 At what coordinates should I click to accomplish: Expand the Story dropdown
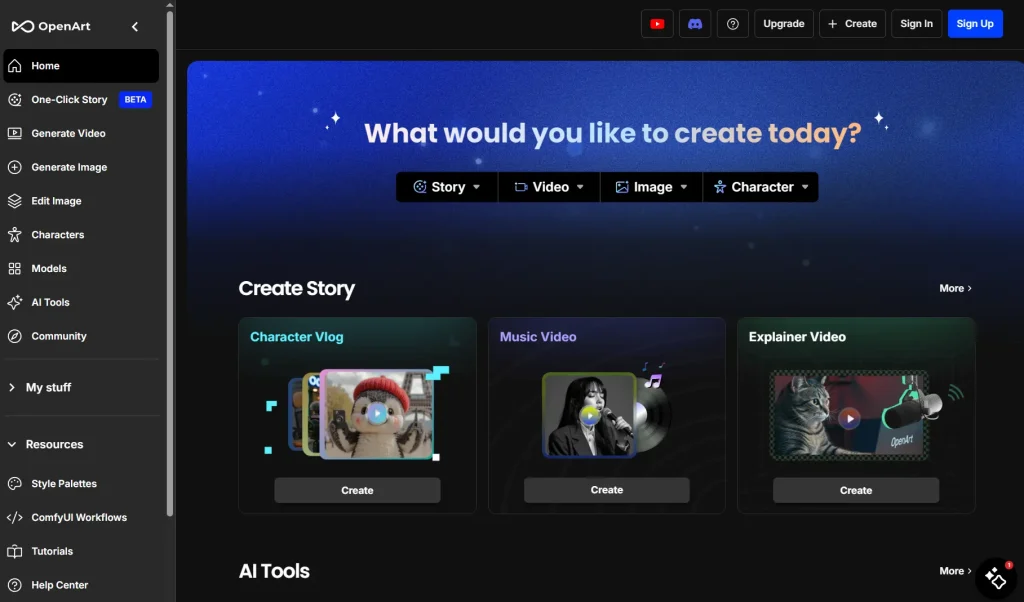(x=447, y=187)
